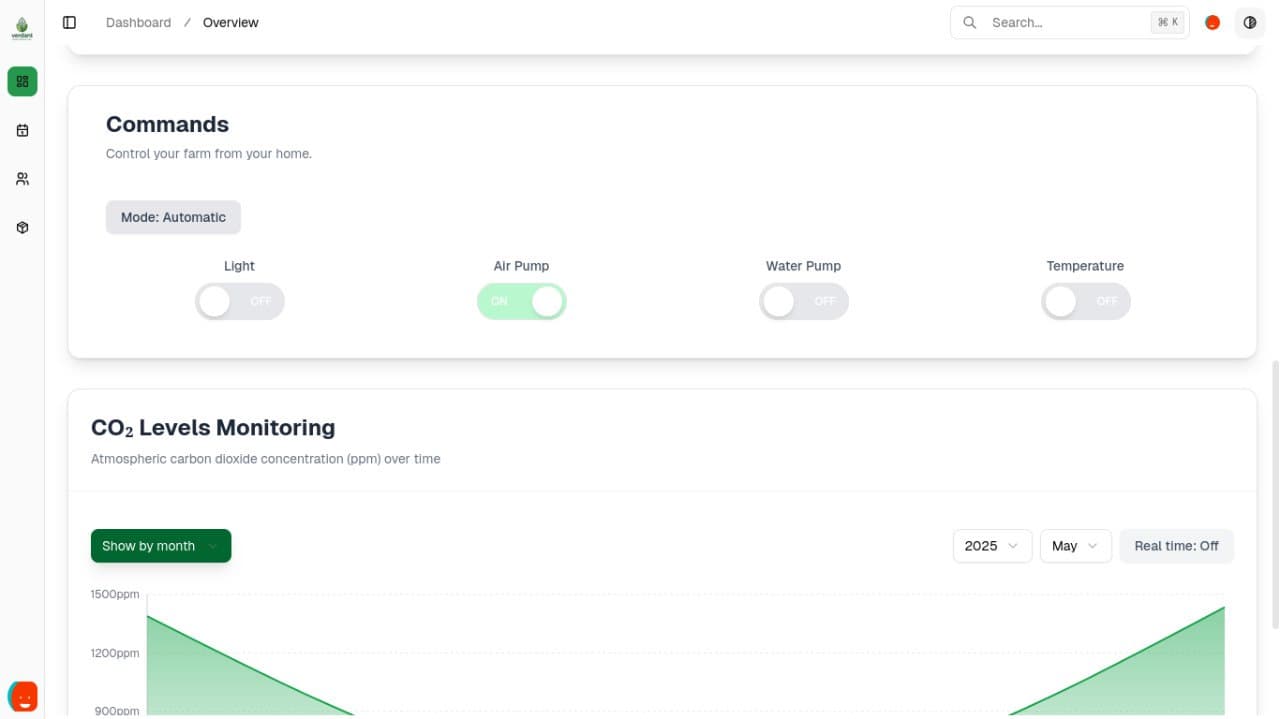Screen dimensions: 1280x719
Task: Click the Verdant leaf logo
Action: [x=22, y=27]
